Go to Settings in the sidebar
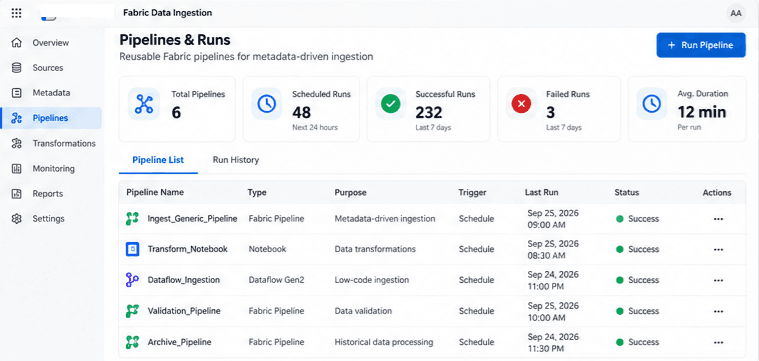Screen dimensions: 759x361 [51, 219]
